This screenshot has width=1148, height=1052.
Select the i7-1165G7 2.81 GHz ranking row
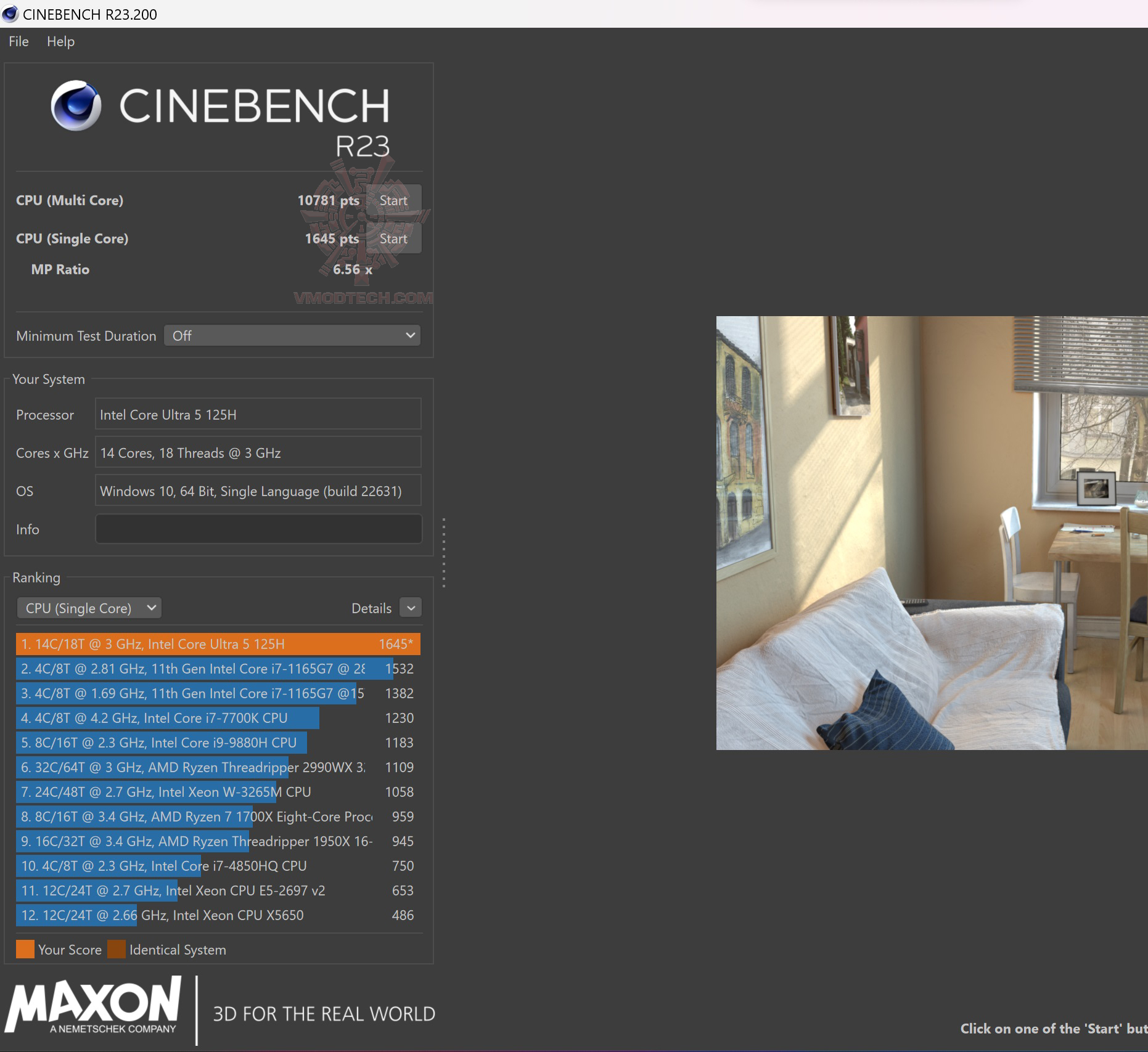(x=218, y=669)
